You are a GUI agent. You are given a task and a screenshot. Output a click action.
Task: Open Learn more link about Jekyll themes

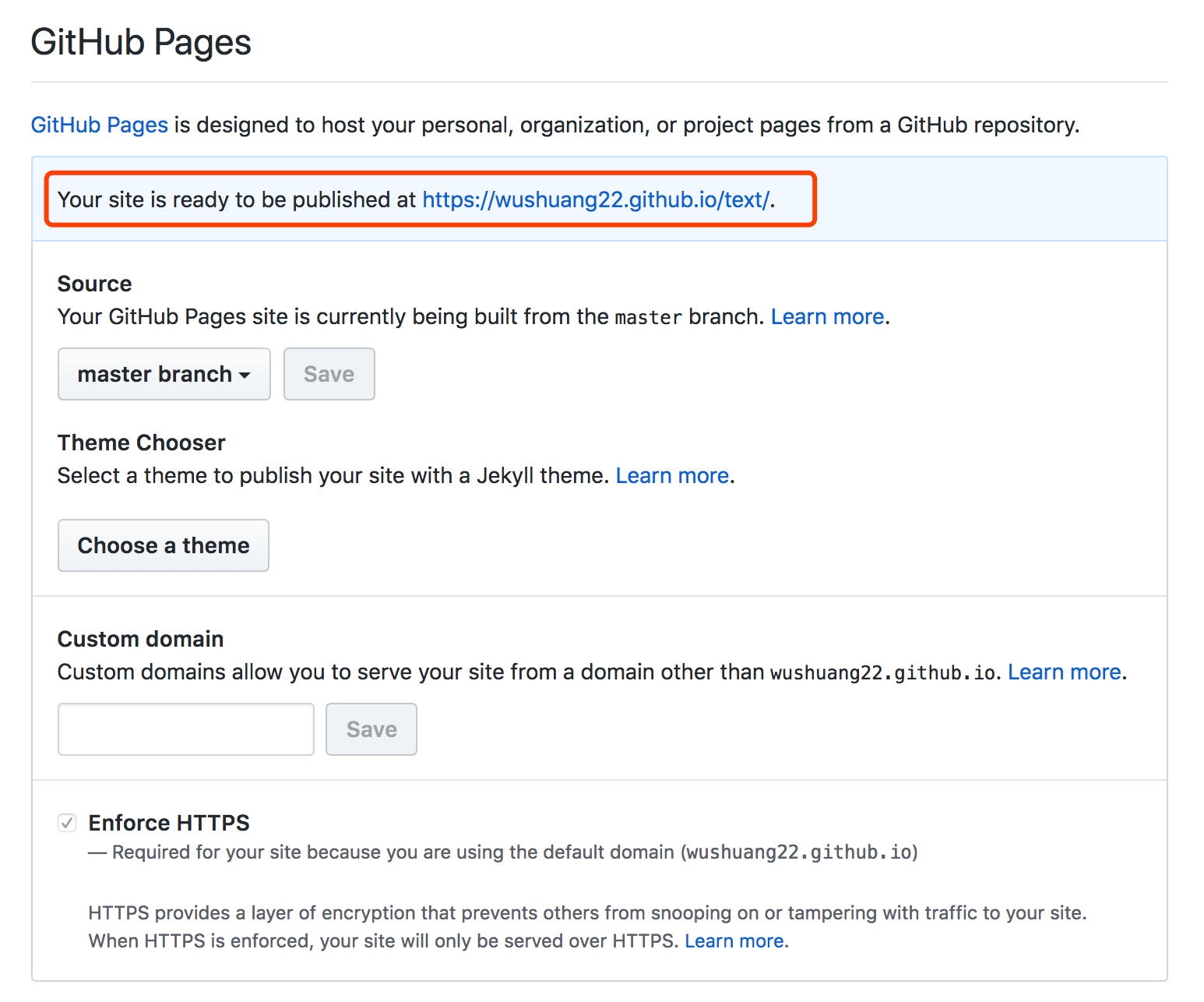tap(672, 475)
